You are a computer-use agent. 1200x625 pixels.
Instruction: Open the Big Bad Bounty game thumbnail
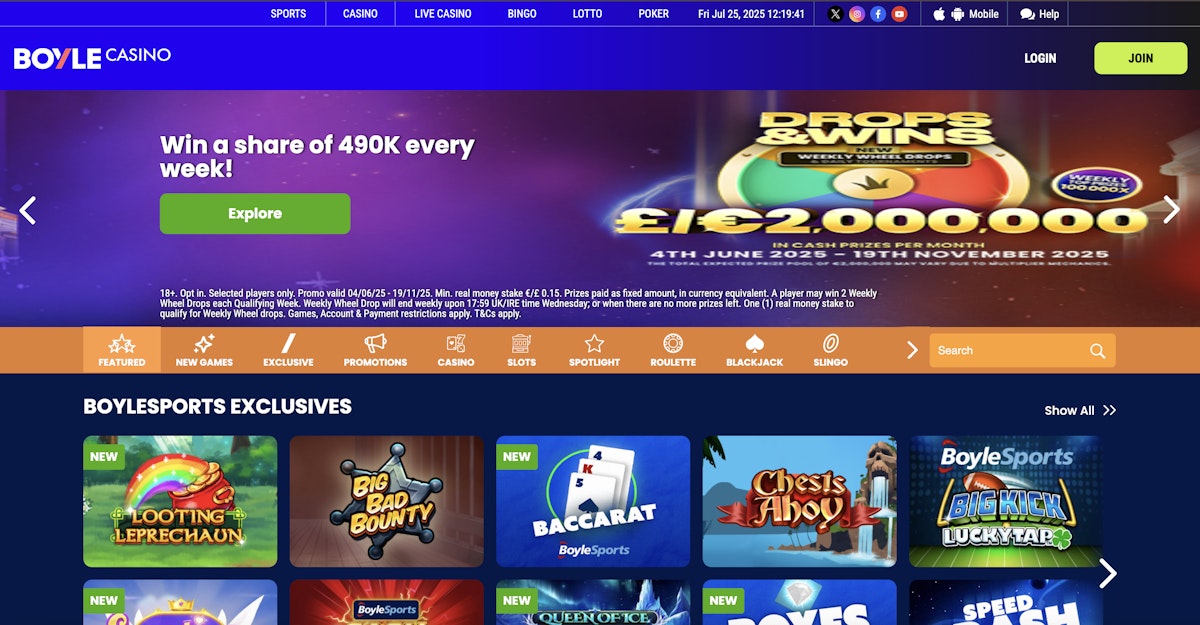coord(387,501)
